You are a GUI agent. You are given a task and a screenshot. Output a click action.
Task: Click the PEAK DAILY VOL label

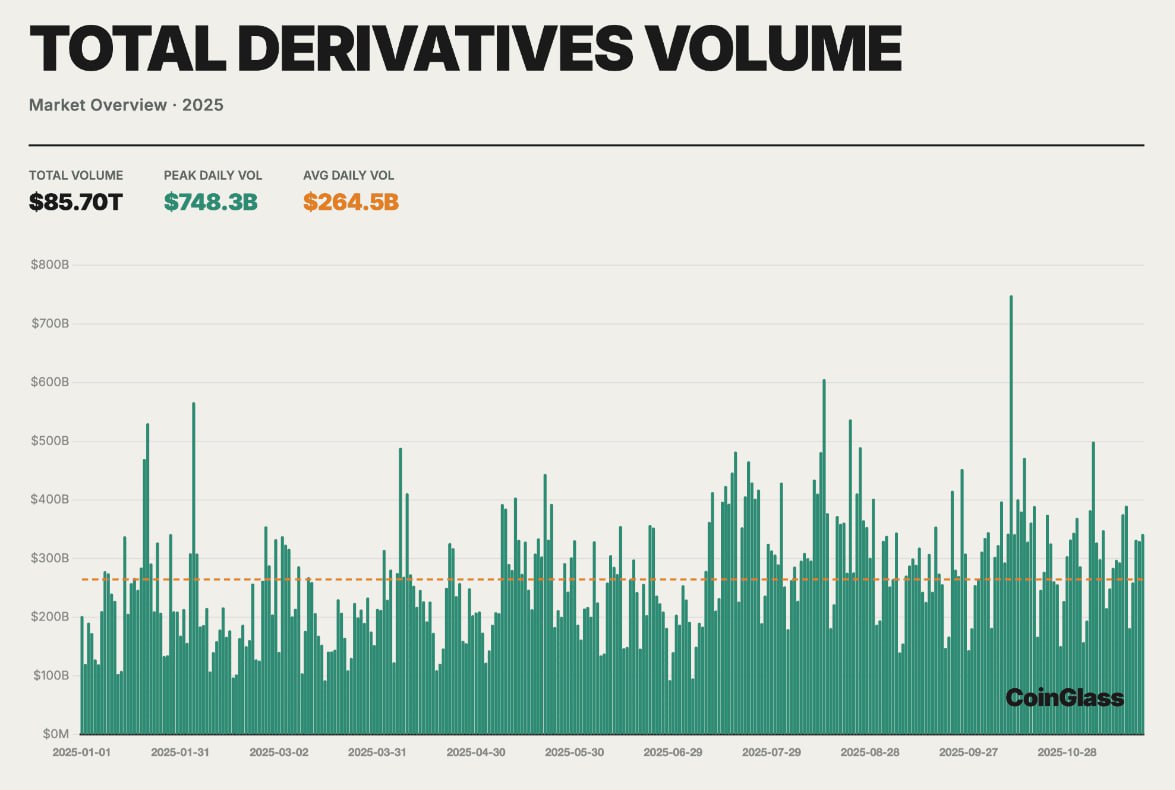[x=213, y=175]
